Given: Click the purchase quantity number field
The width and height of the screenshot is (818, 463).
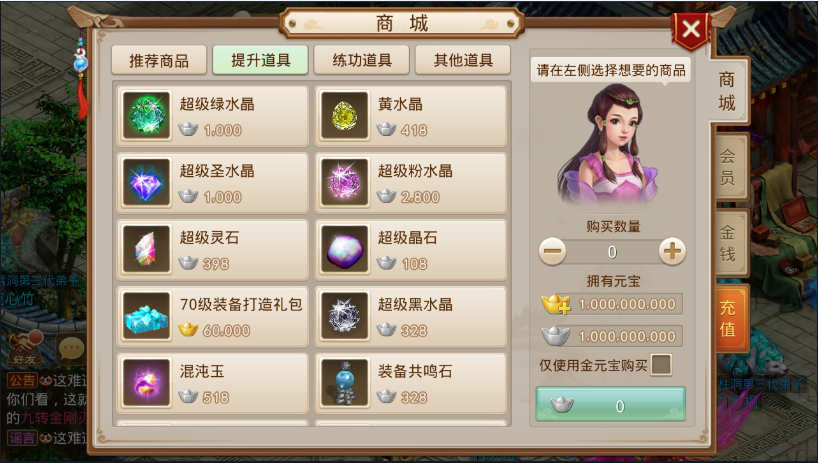Looking at the screenshot, I should click(x=612, y=252).
